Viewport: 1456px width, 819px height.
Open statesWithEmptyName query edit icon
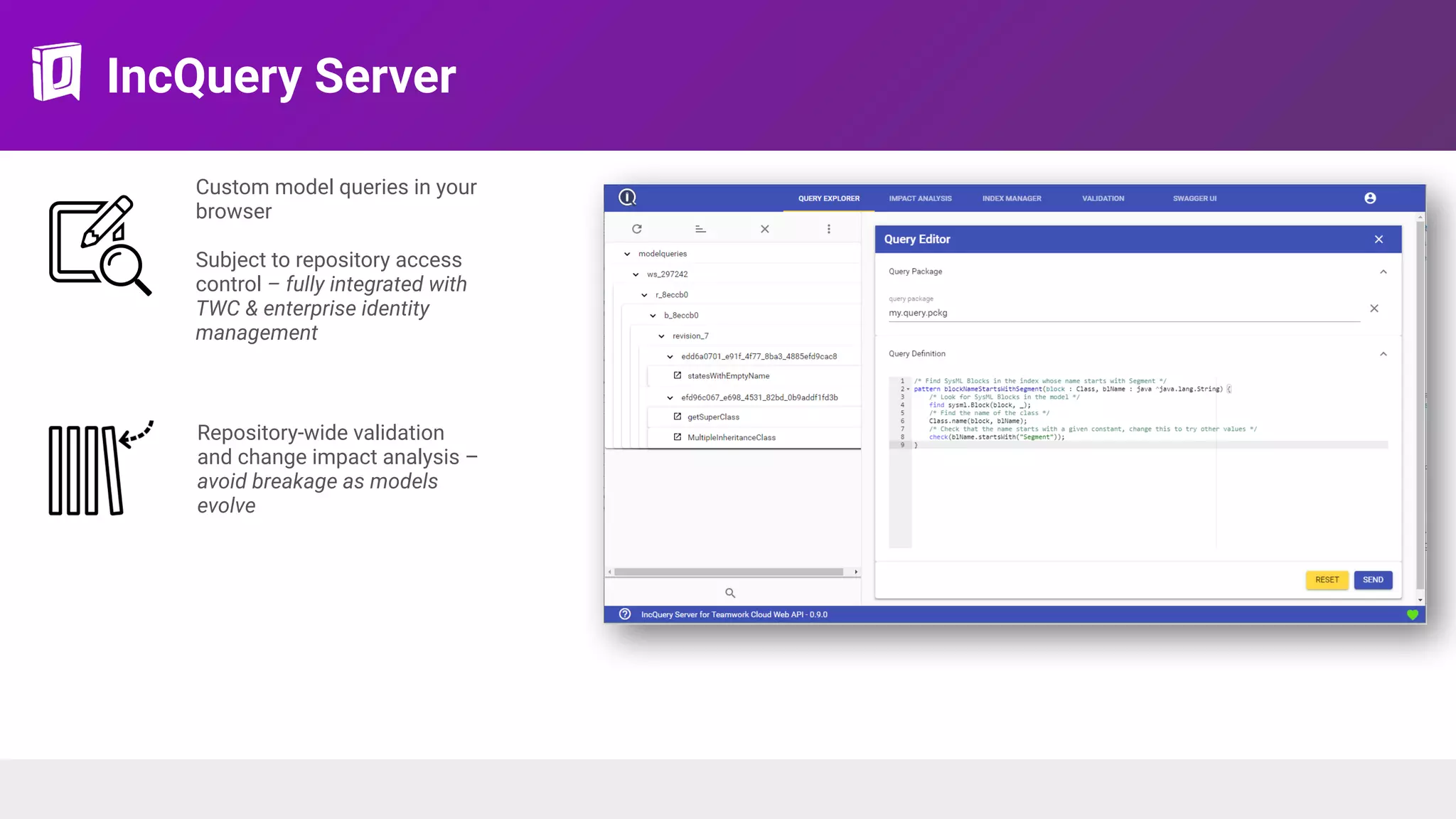[678, 375]
